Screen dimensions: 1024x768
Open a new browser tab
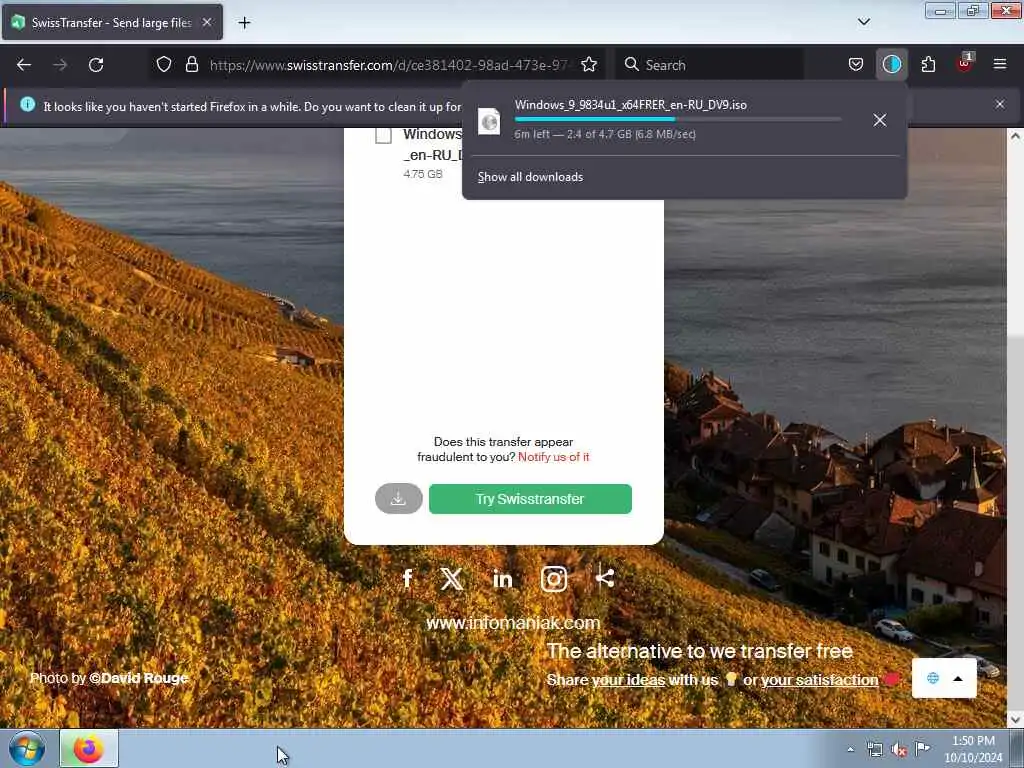[x=244, y=23]
